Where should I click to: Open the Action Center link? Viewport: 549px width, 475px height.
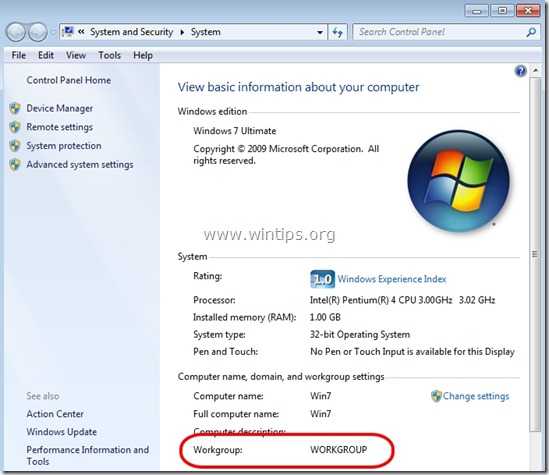tap(55, 414)
